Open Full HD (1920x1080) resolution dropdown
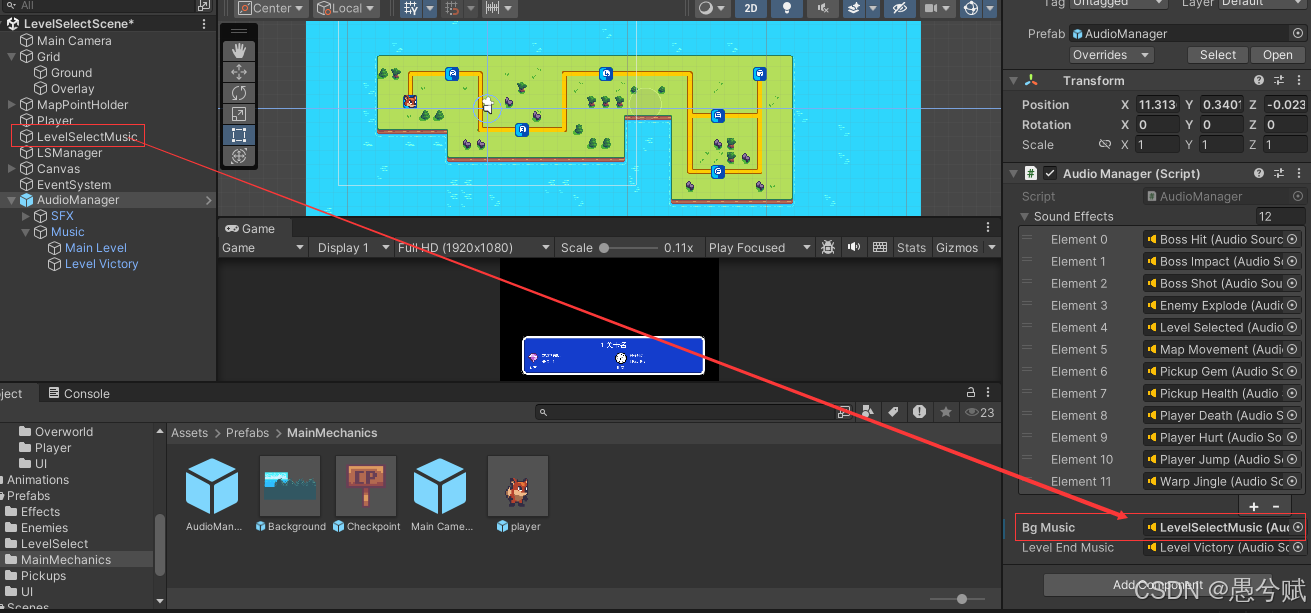1311x613 pixels. (474, 248)
